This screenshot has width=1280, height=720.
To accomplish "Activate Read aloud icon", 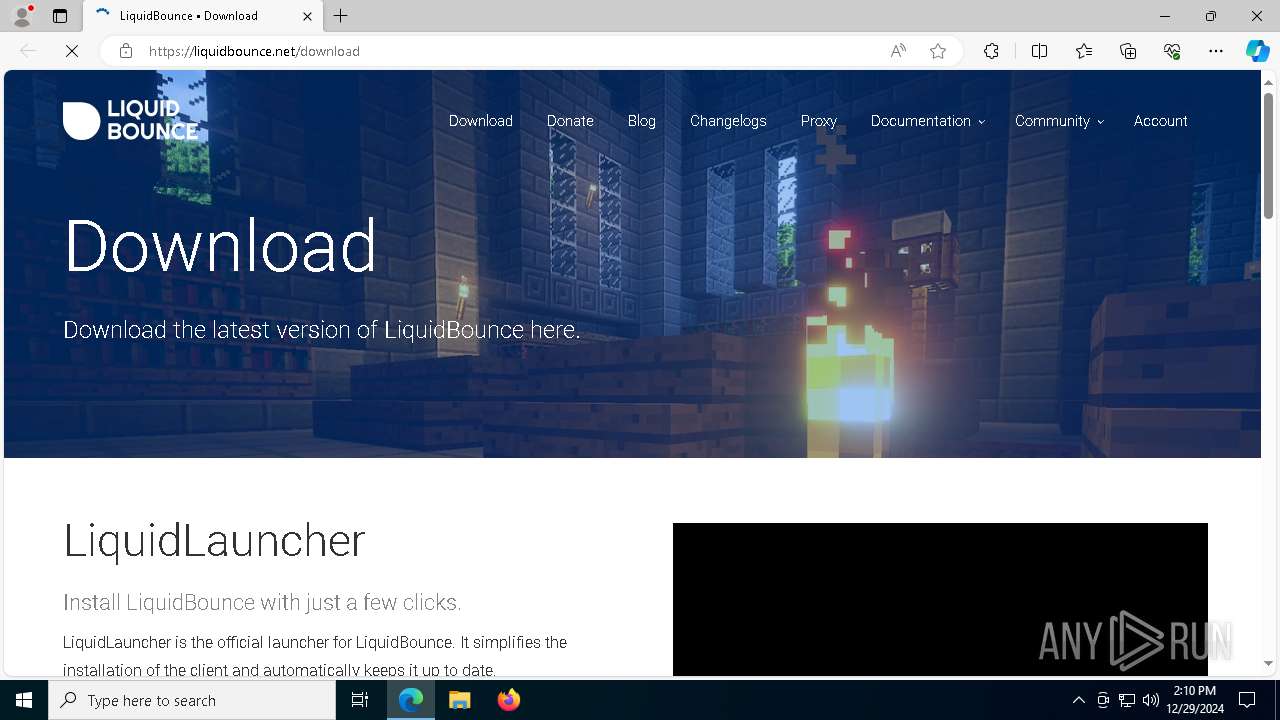I will point(898,51).
